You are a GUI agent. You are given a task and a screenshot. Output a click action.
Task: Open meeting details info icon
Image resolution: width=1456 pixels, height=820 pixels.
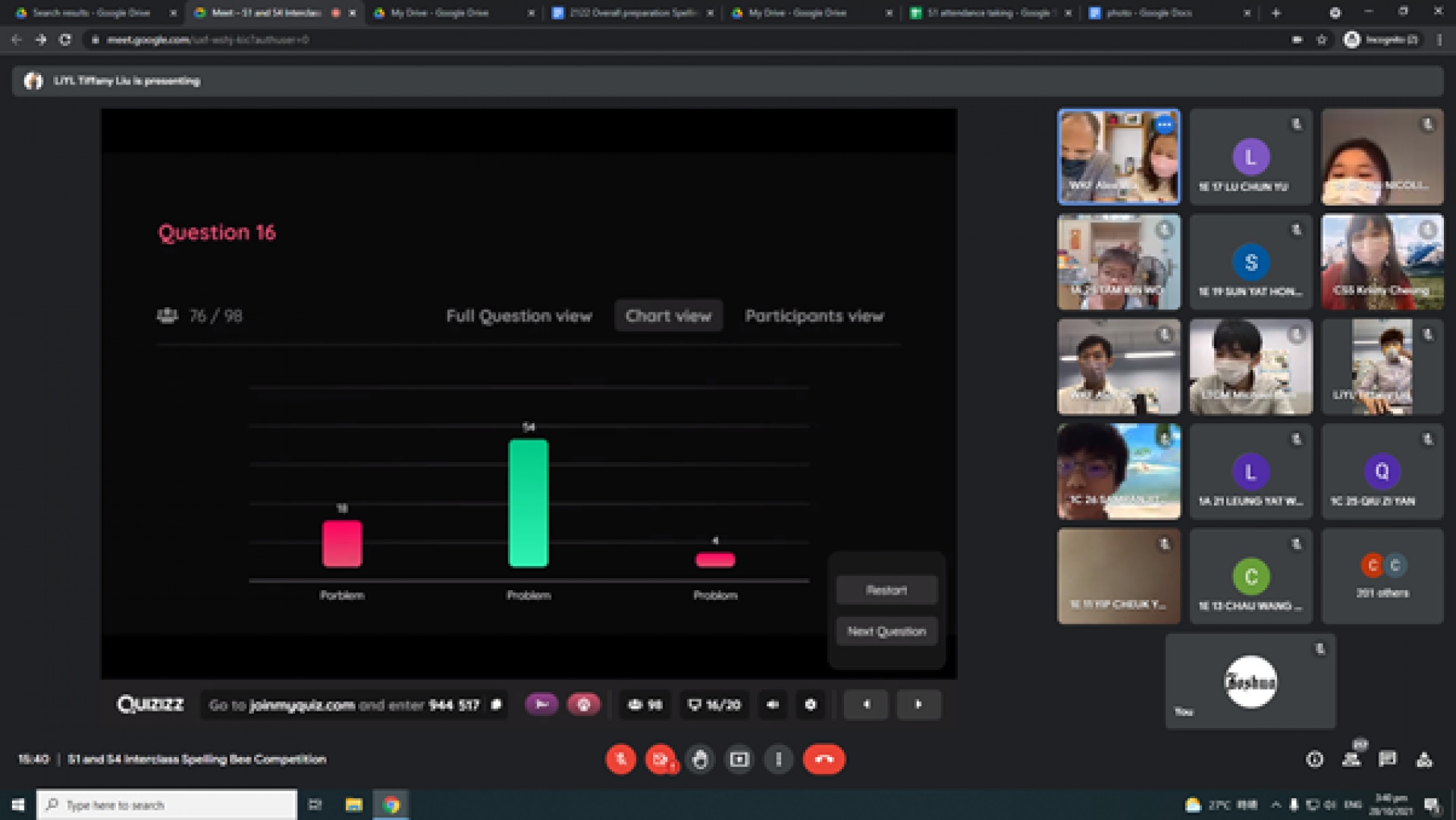click(x=1315, y=759)
